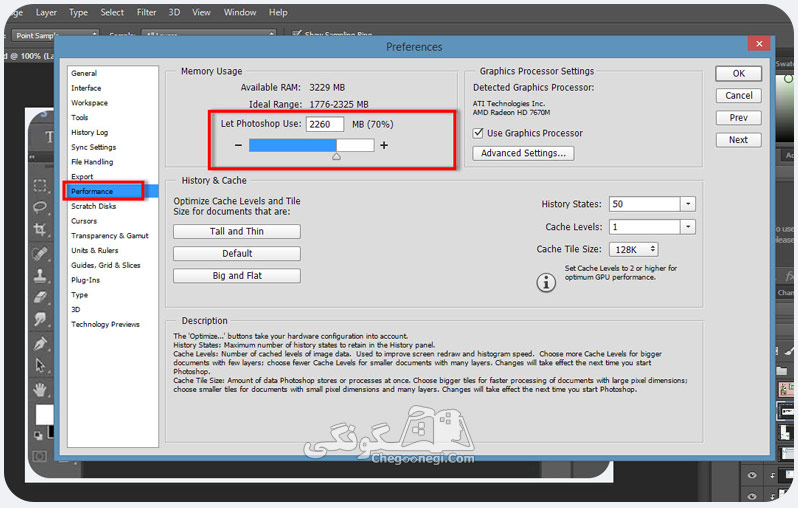The image size is (798, 508).
Task: Click the Tall and Thin button
Action: point(237,231)
